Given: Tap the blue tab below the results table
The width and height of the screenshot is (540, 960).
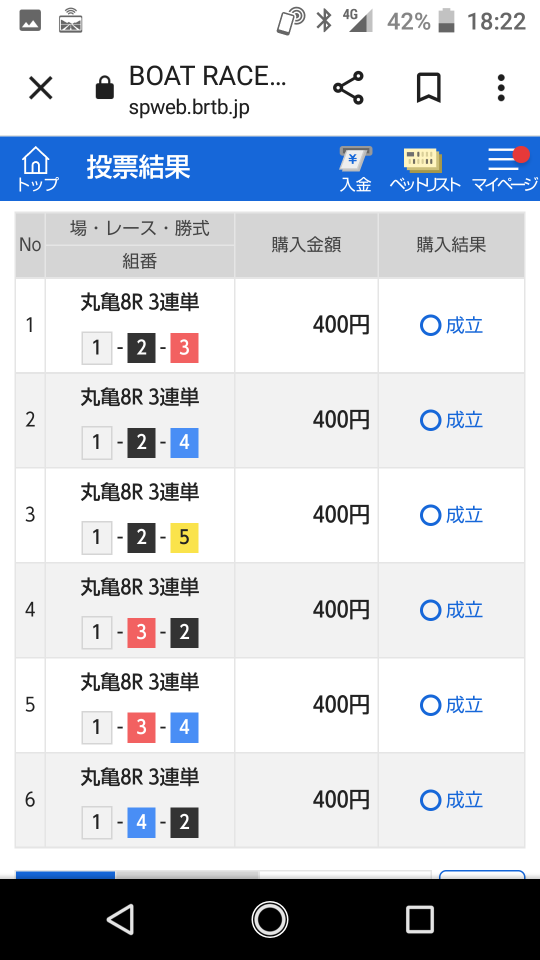Looking at the screenshot, I should click(66, 875).
